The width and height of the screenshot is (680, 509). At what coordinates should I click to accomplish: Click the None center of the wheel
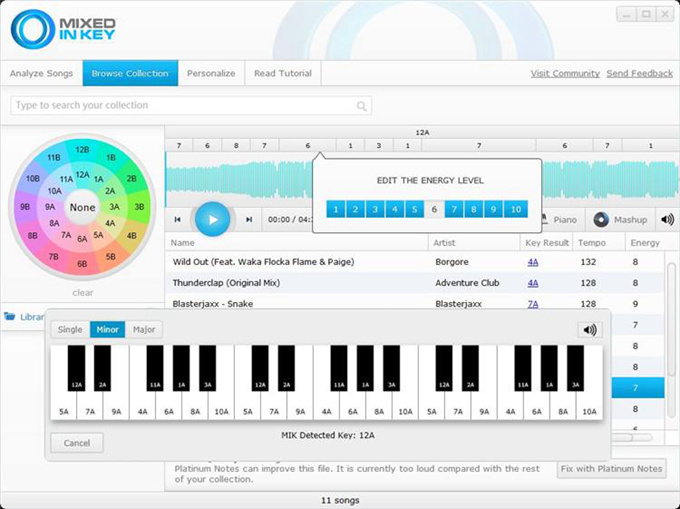click(x=82, y=207)
